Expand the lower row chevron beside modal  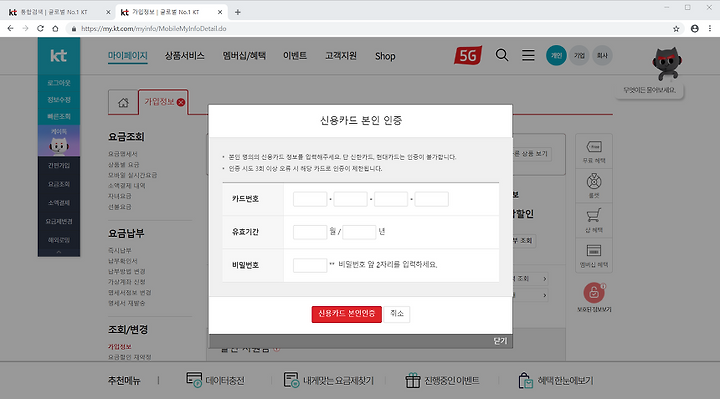pos(545,295)
